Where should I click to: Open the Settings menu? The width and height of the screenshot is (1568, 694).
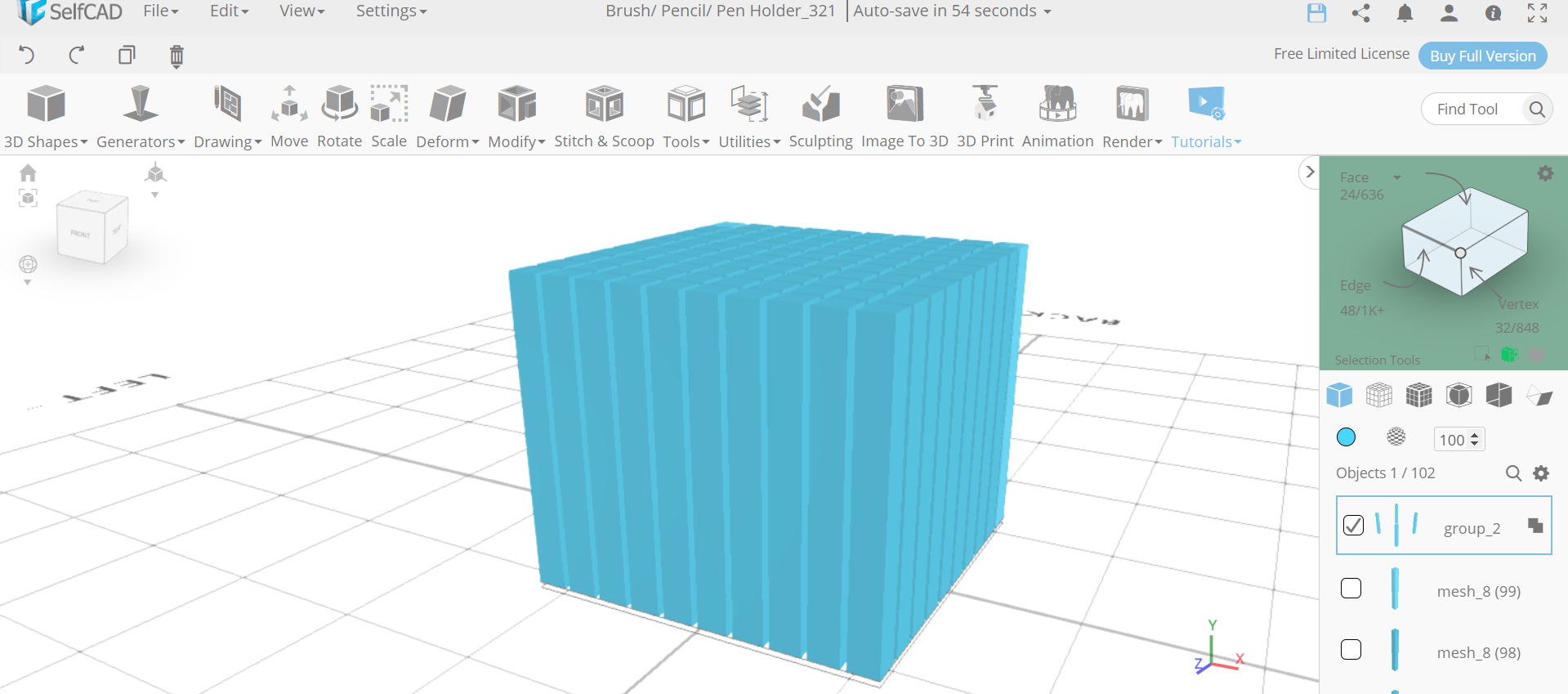coord(391,11)
